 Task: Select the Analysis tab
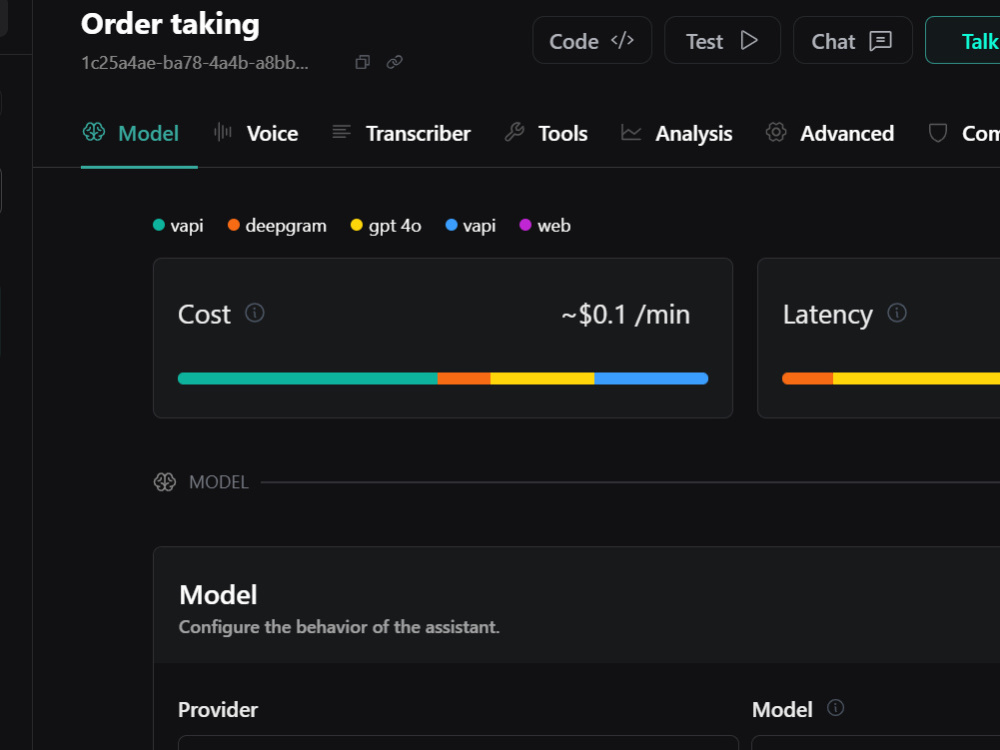tap(676, 133)
